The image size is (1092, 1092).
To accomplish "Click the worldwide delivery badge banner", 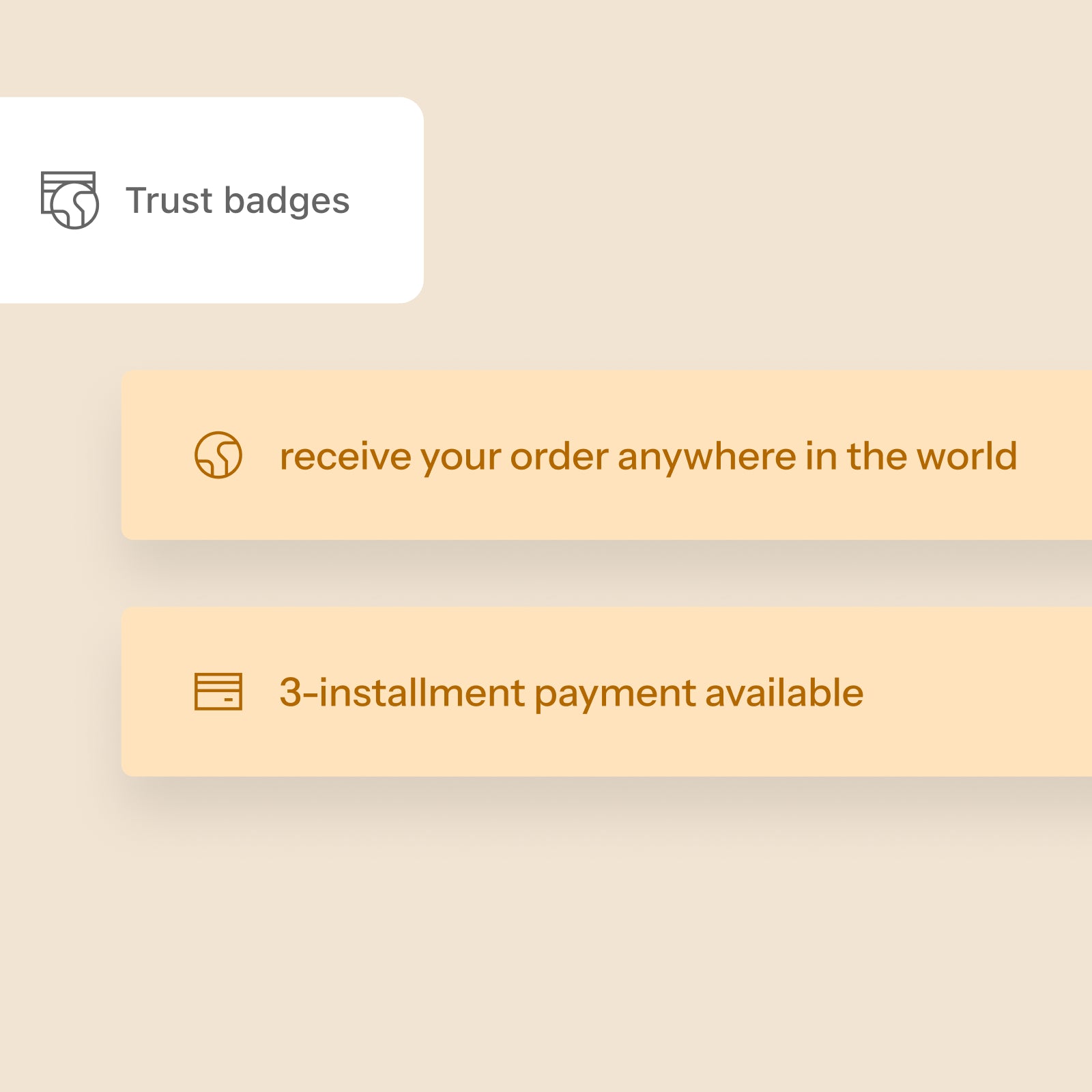I will point(607,455).
